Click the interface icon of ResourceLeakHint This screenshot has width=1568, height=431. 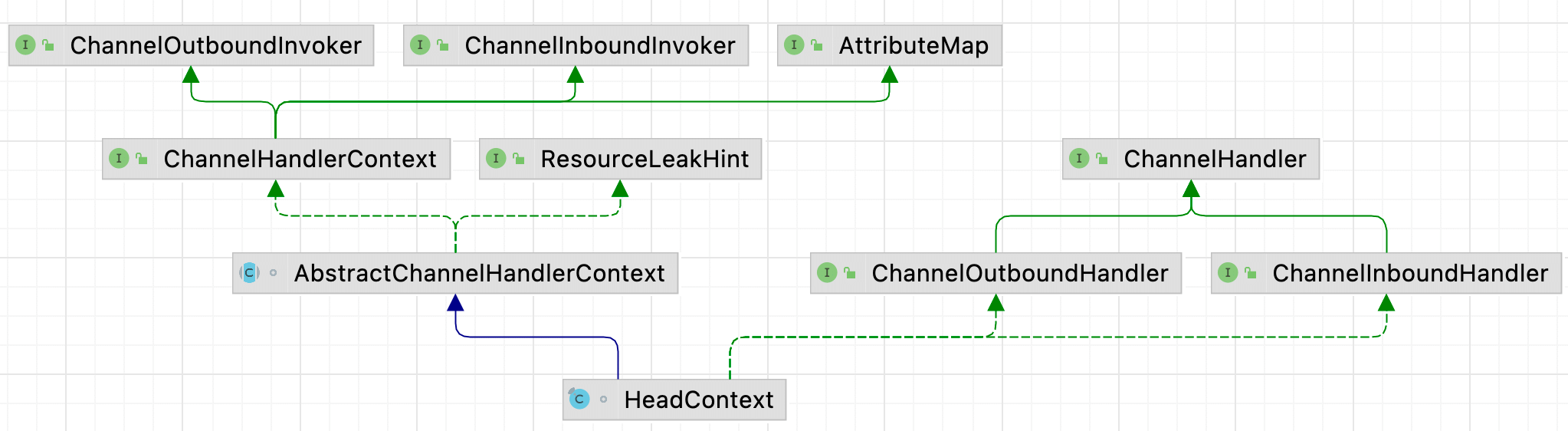pos(496,159)
